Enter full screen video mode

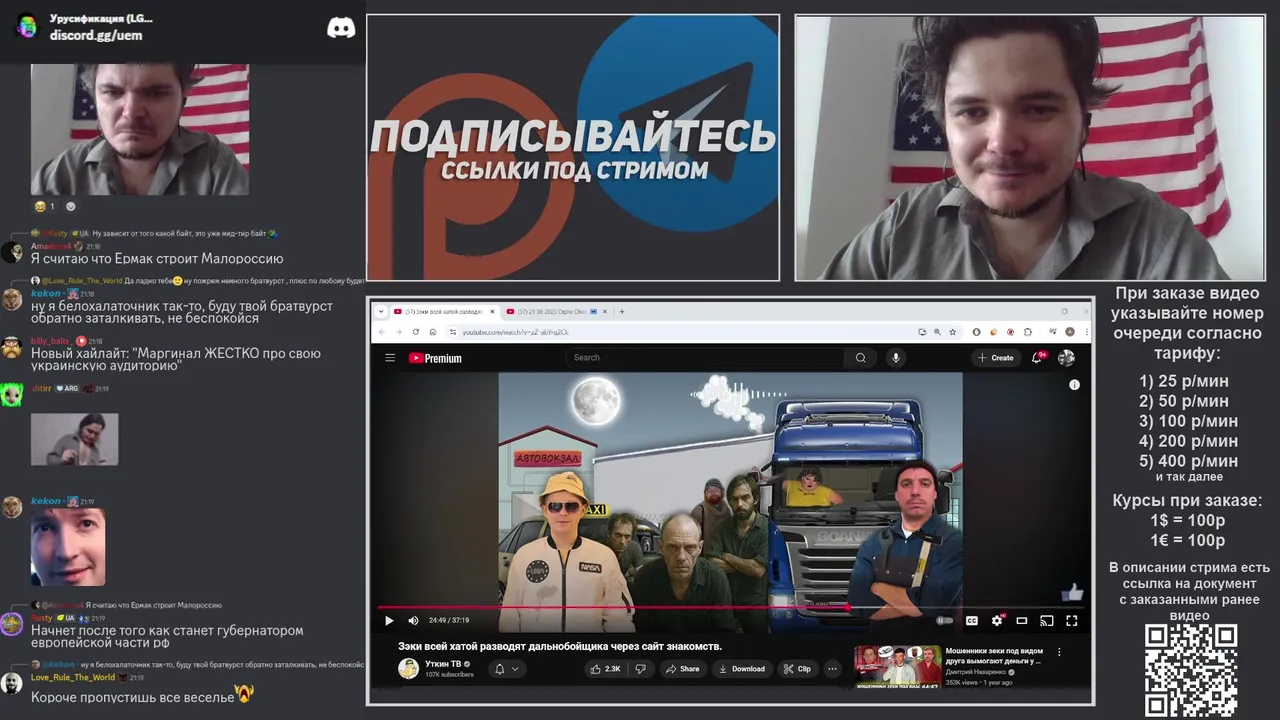tap(1072, 621)
